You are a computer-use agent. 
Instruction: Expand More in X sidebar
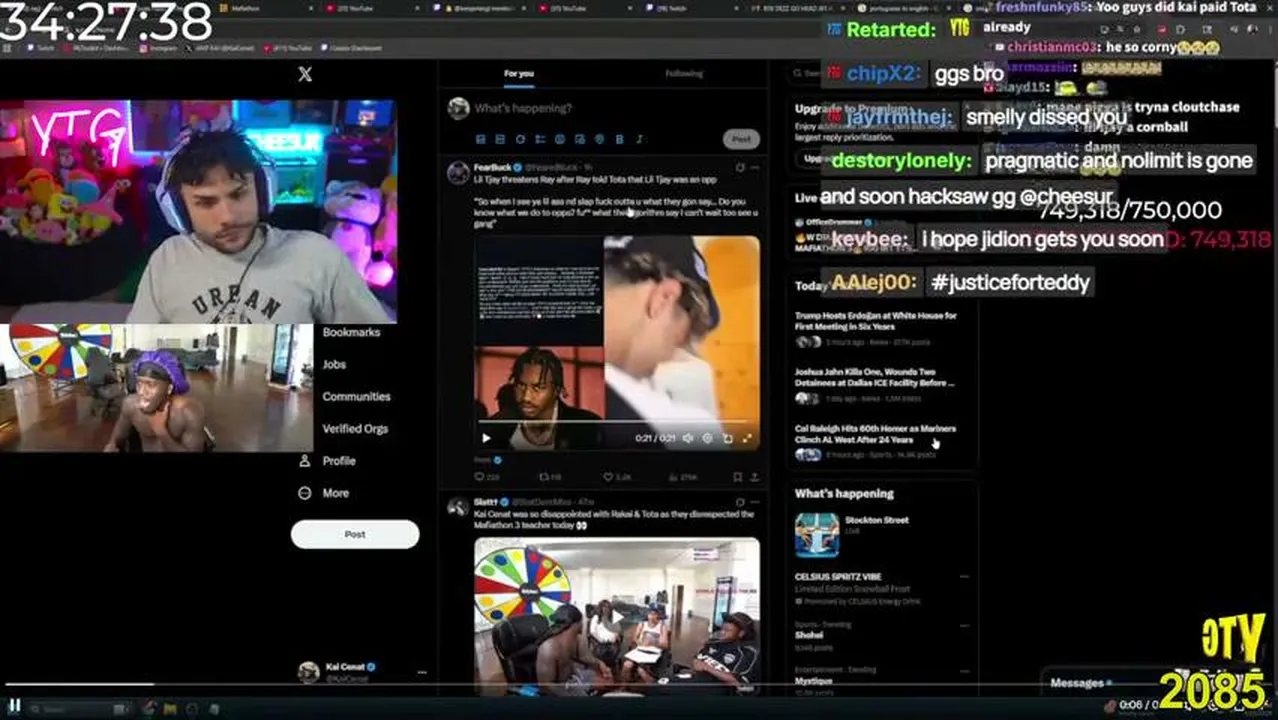[x=324, y=493]
